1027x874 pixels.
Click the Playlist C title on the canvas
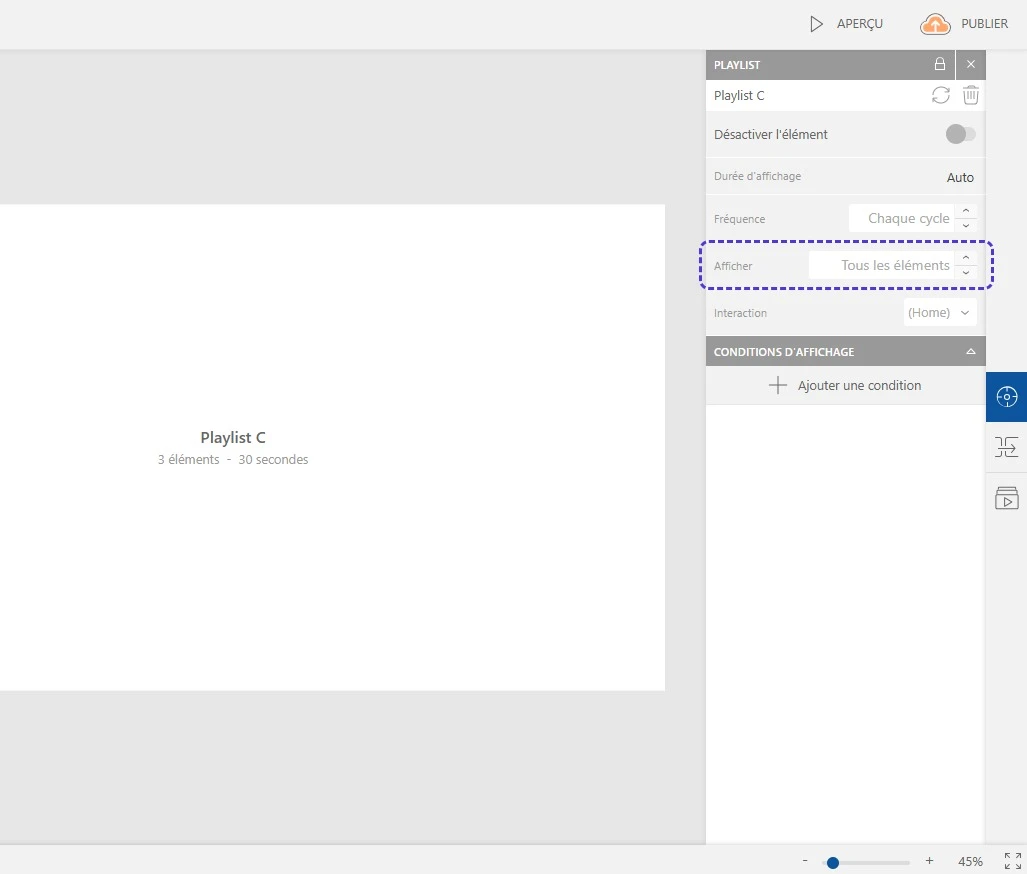(233, 438)
